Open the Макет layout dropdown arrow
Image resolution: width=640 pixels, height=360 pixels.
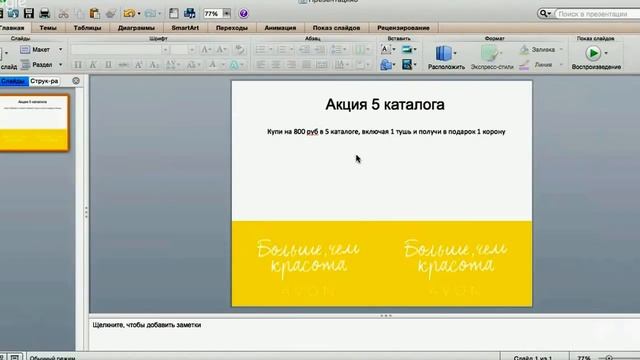[60, 49]
